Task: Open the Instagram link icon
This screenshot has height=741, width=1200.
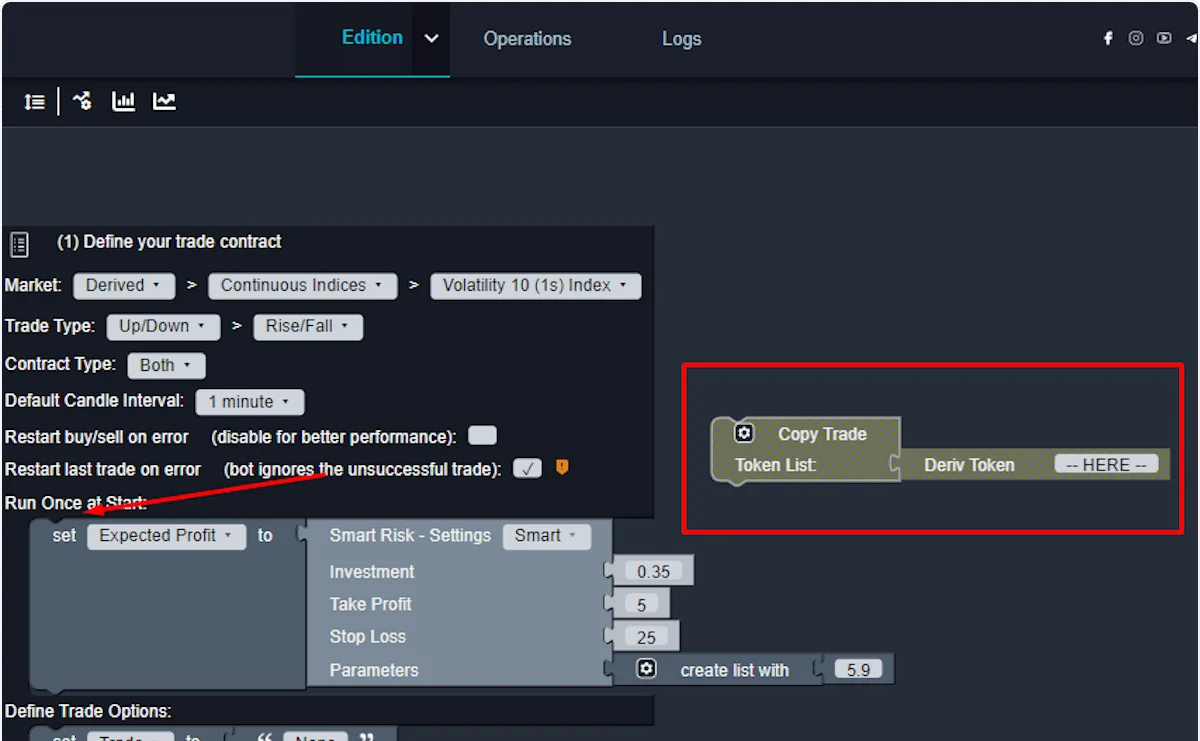Action: tap(1136, 38)
